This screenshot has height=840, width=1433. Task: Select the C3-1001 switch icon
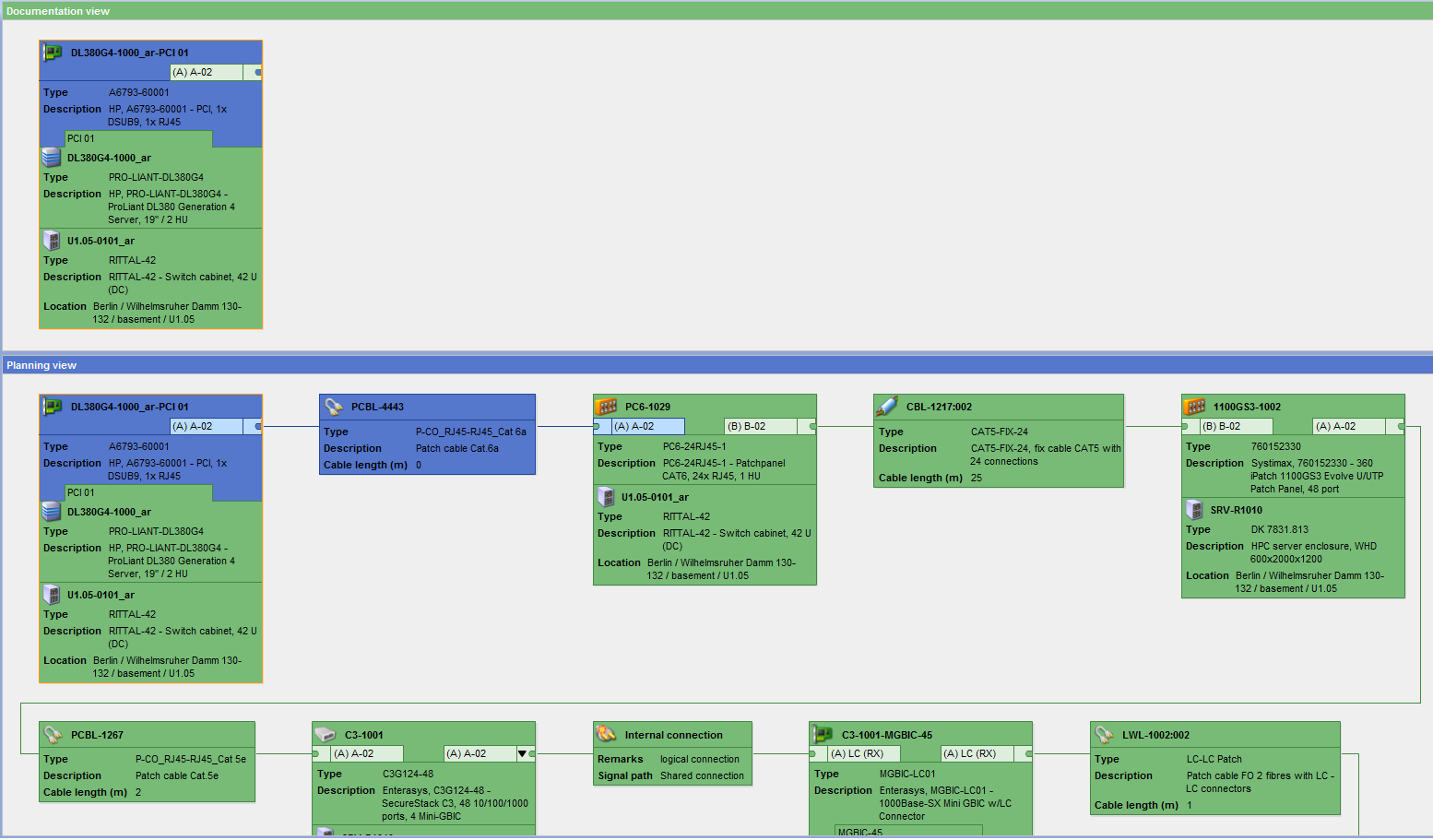pos(326,735)
